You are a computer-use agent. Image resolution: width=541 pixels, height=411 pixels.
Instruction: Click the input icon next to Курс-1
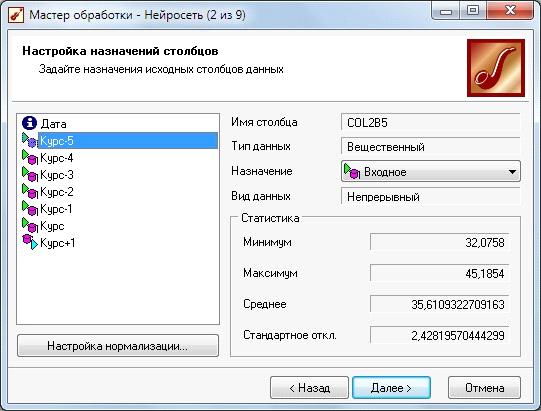point(30,208)
